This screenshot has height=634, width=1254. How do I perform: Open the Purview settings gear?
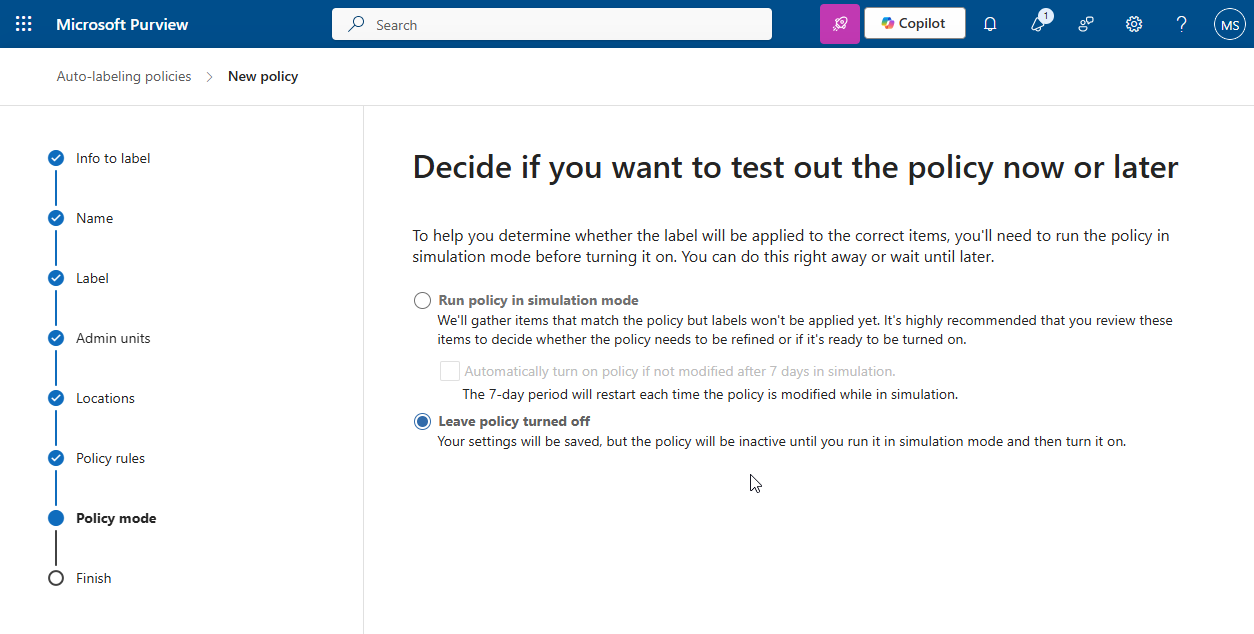pos(1133,23)
